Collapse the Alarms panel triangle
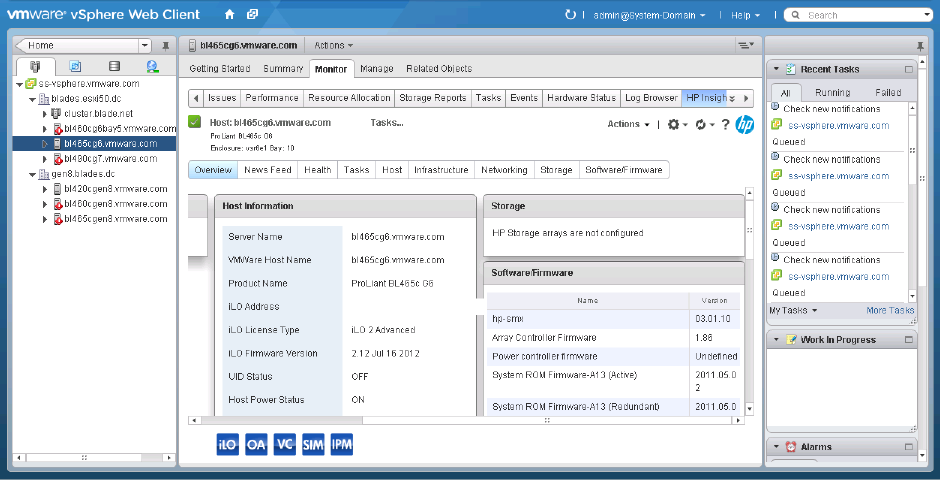This screenshot has width=940, height=480. (776, 447)
